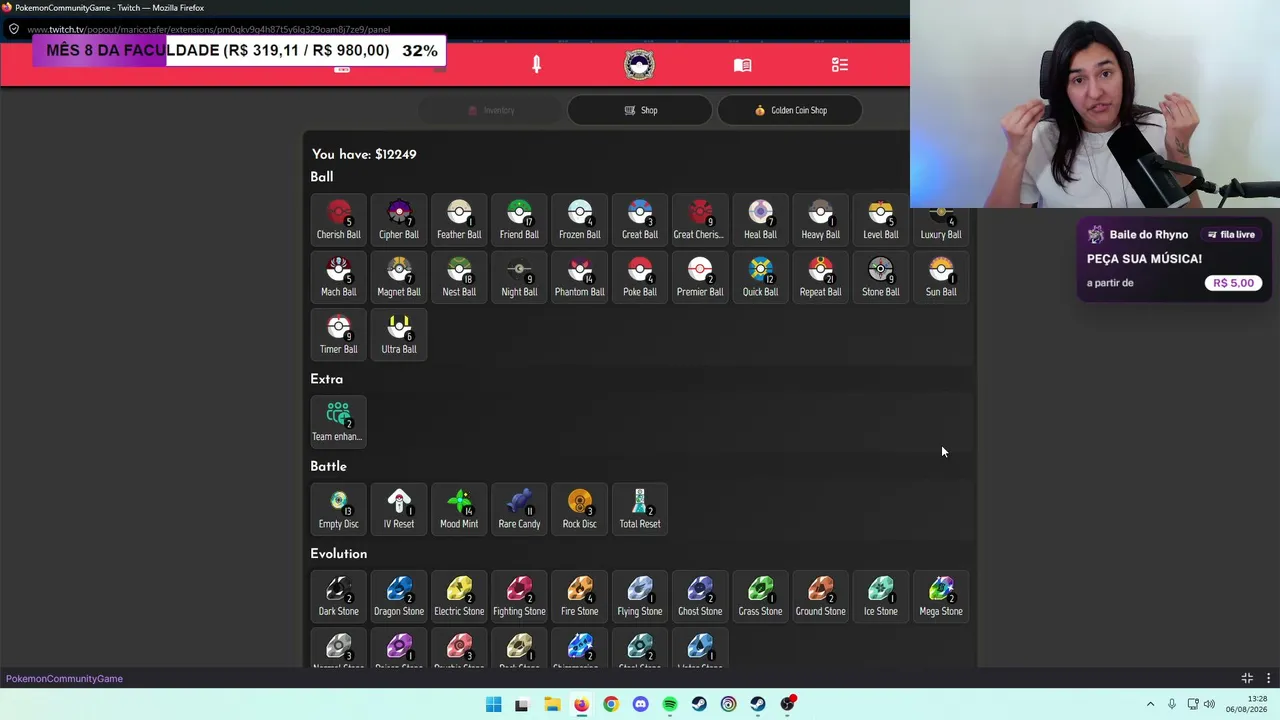
Task: Expand the system tray hidden icons chevron
Action: click(1150, 704)
